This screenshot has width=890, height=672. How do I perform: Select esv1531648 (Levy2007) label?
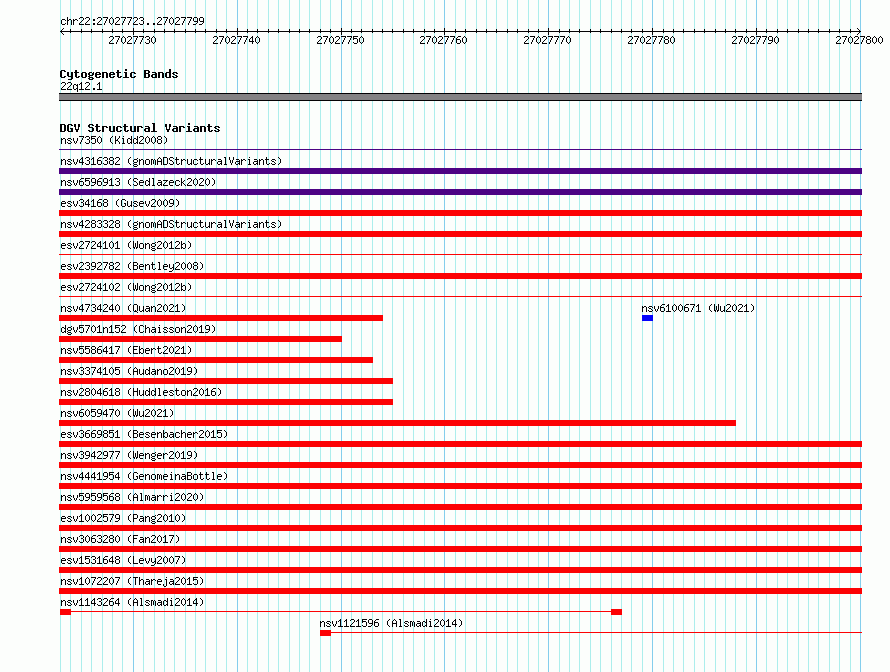tap(123, 560)
